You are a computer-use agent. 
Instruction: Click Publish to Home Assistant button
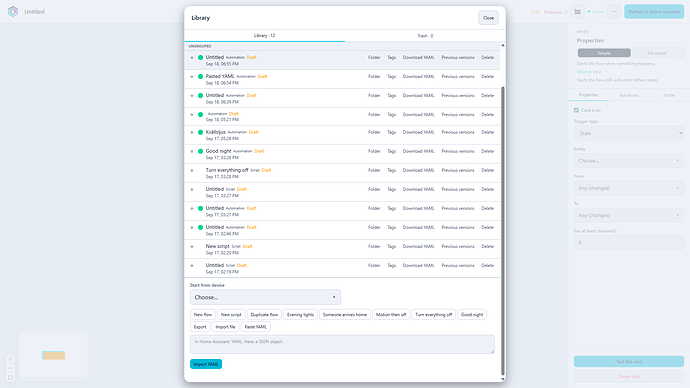654,12
